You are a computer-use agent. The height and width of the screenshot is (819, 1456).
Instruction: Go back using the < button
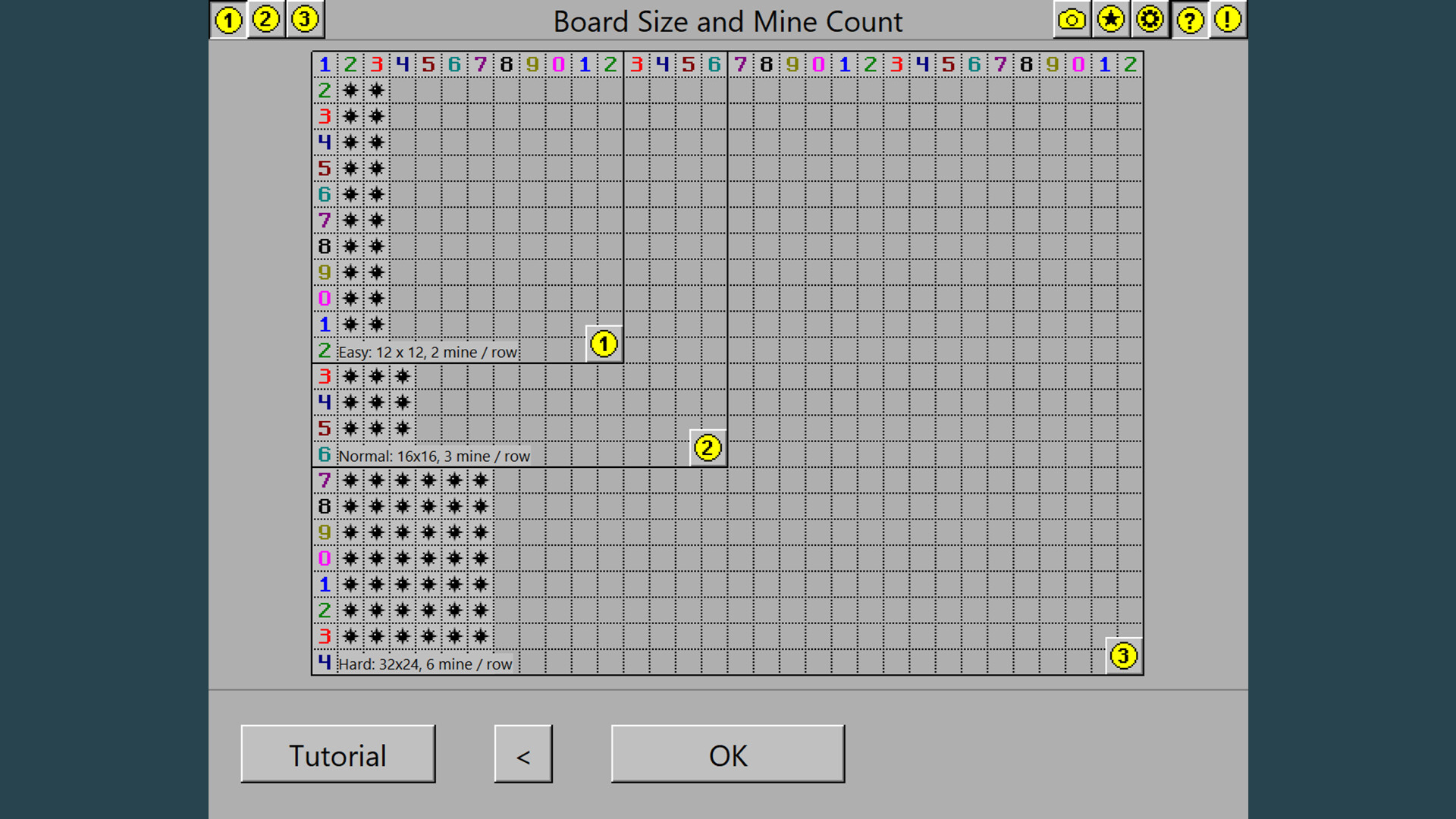[523, 755]
